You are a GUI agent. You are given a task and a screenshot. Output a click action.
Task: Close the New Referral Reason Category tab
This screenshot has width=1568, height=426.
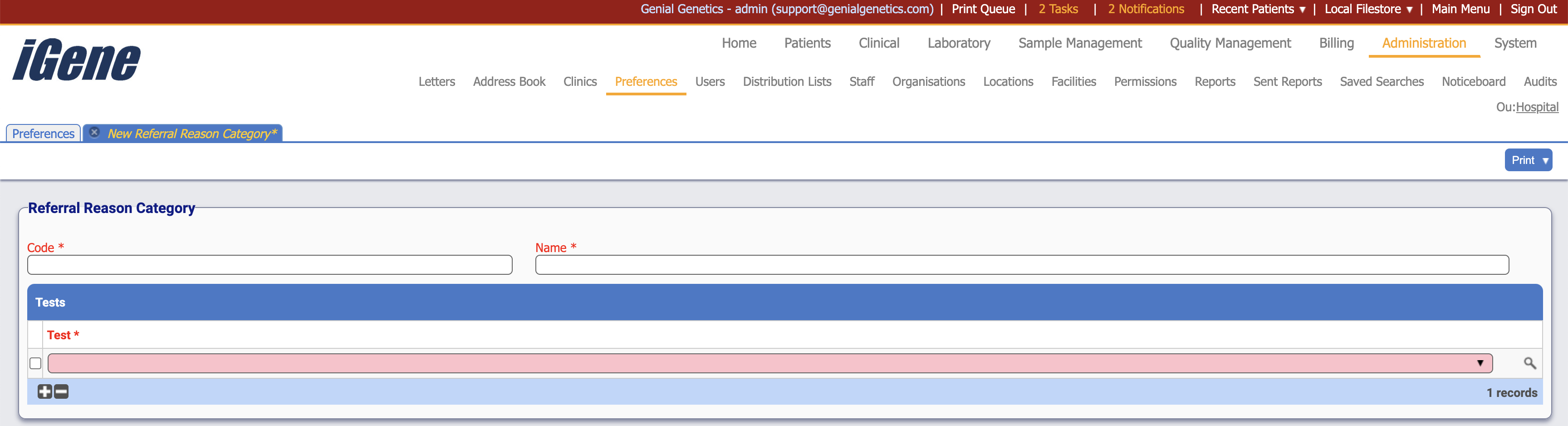tap(95, 132)
